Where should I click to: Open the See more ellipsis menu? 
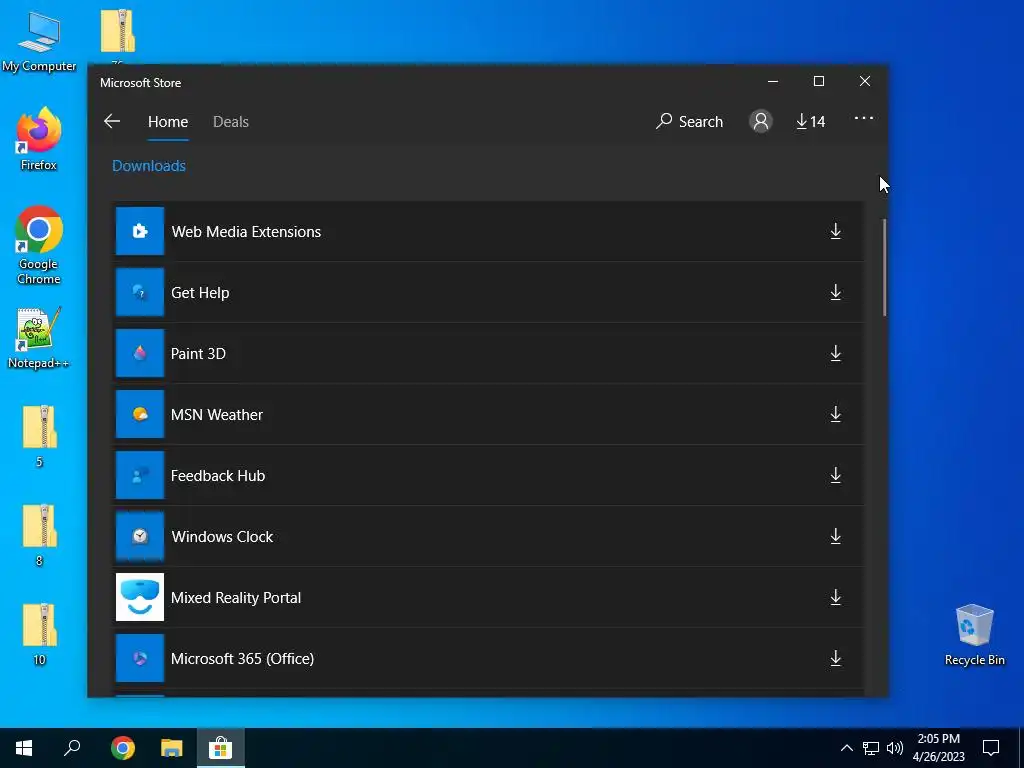click(x=863, y=118)
